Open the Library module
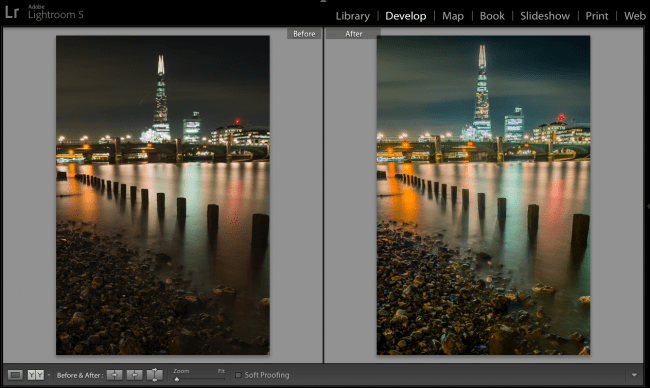Screen dimensions: 650x388 point(352,16)
